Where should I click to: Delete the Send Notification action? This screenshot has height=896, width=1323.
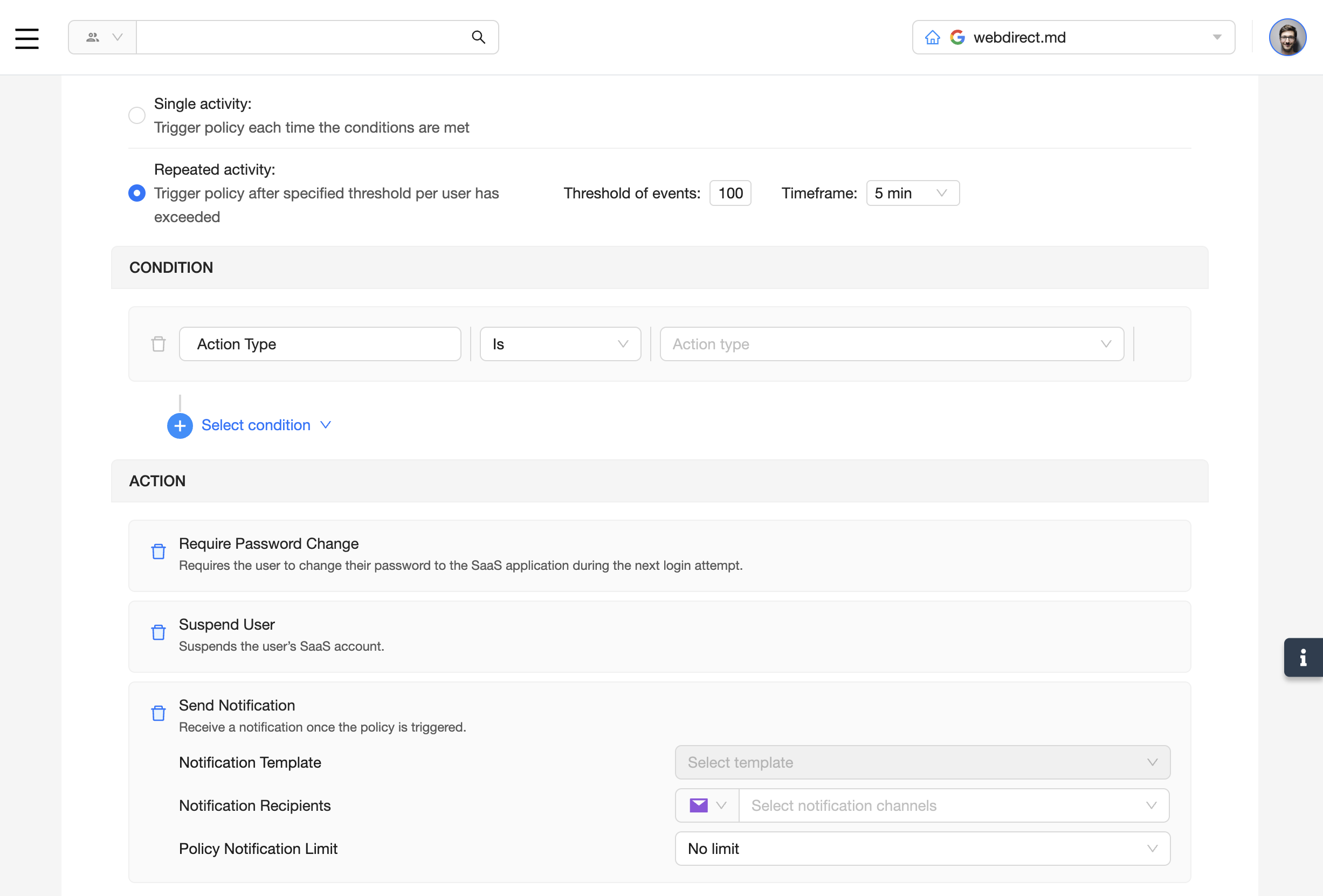pos(159,713)
